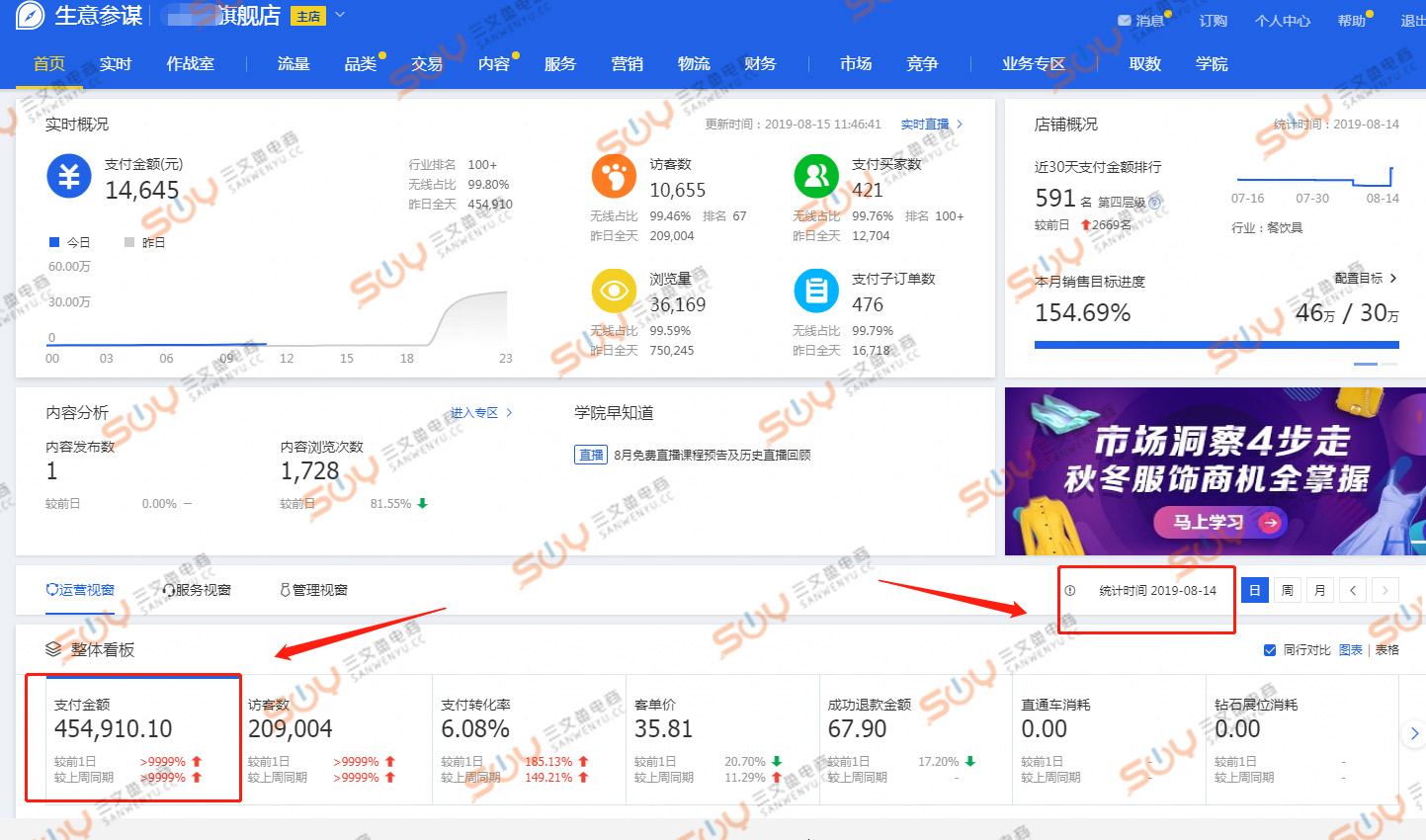Open the 服务 tab

click(560, 63)
